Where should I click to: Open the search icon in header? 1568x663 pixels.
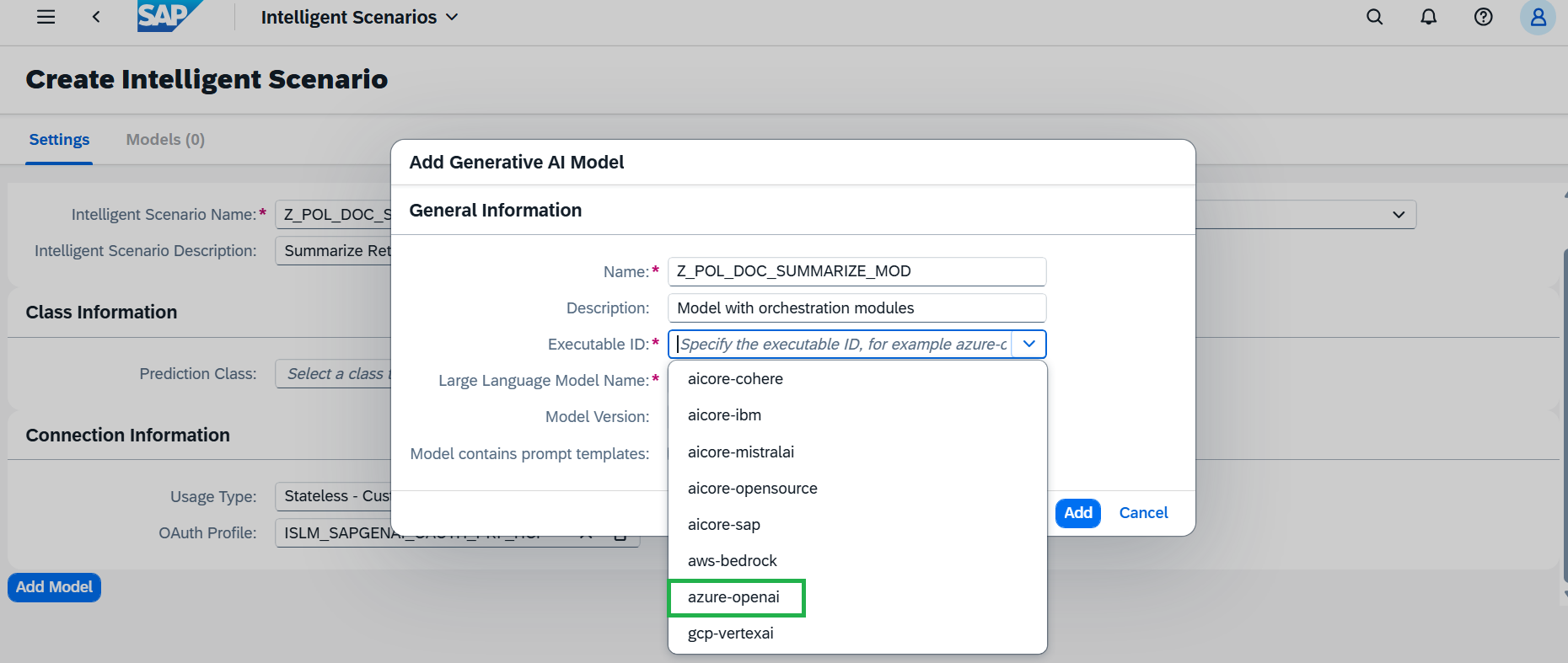tap(1374, 17)
